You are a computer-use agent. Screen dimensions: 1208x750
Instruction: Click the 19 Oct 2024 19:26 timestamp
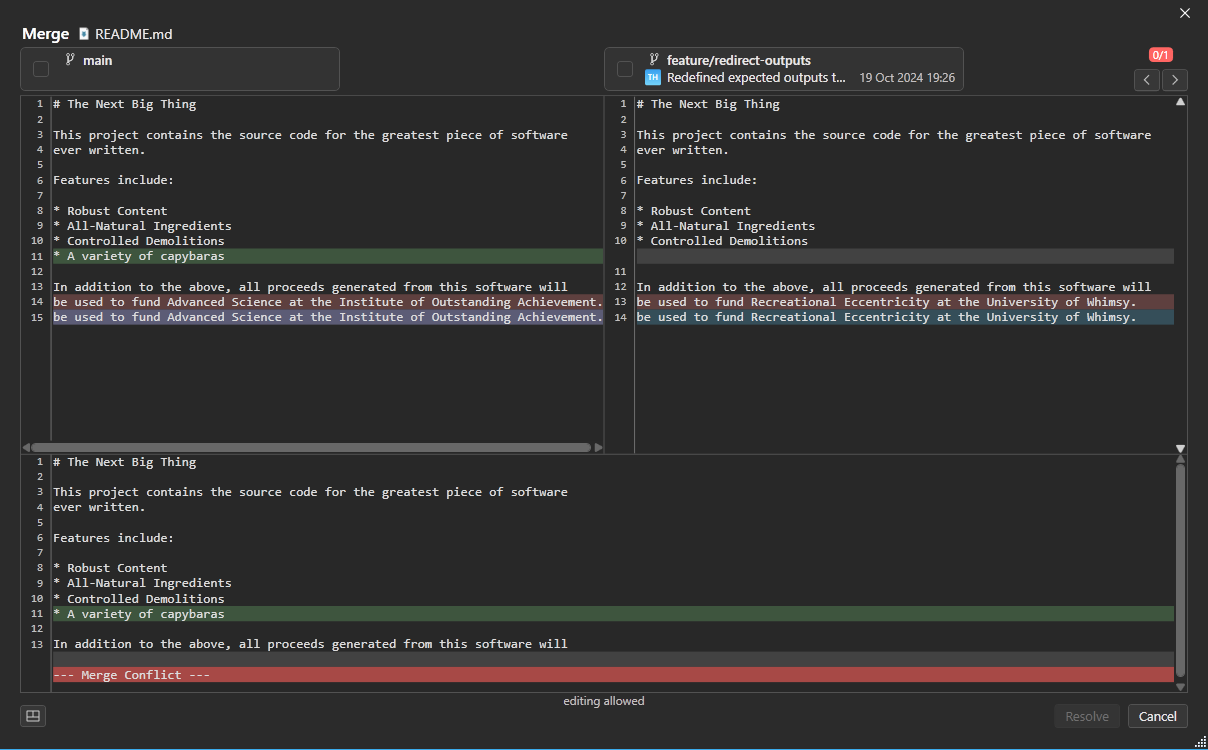[x=907, y=77]
